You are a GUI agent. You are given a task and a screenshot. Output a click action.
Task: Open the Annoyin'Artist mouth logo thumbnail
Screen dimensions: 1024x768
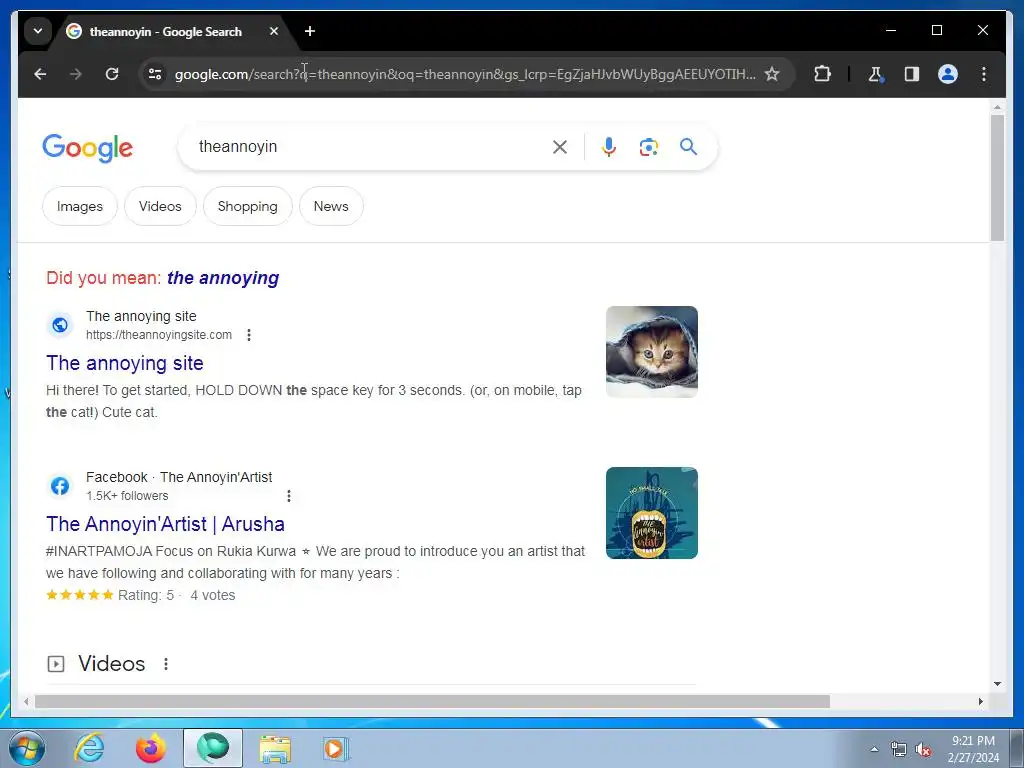pos(652,513)
